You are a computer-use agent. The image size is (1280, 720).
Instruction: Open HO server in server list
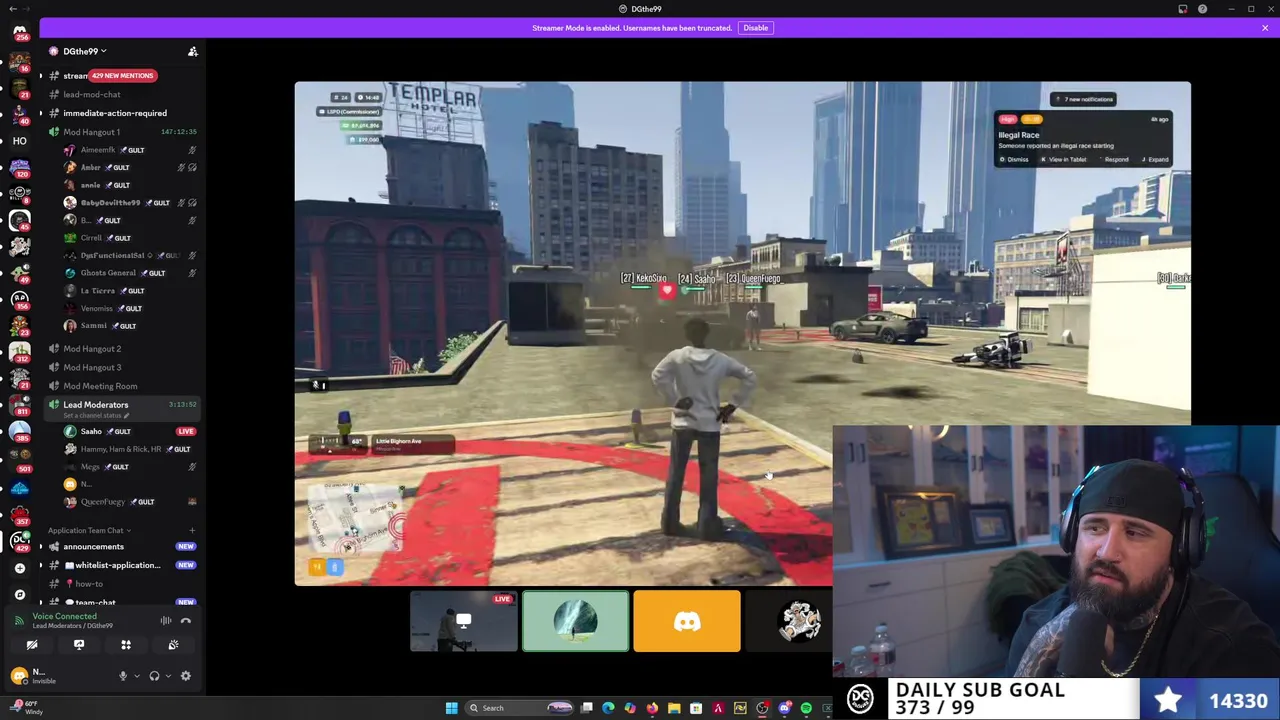(x=19, y=141)
